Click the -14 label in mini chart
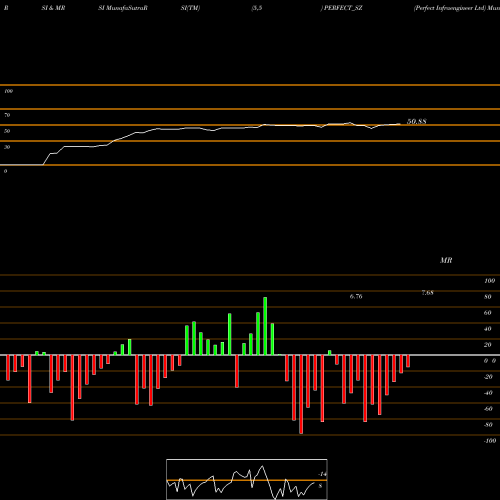 [x=322, y=474]
